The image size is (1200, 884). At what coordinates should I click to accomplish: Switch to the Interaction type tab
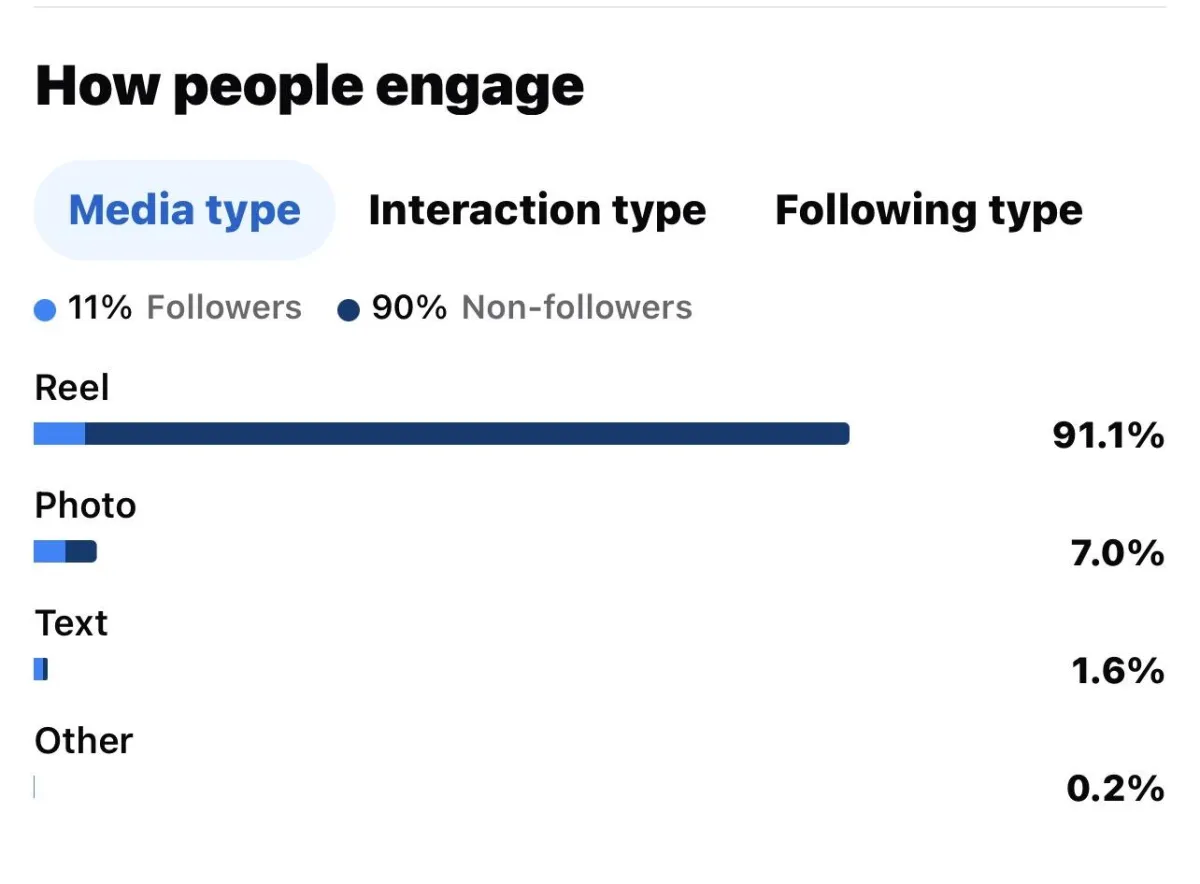click(x=537, y=210)
